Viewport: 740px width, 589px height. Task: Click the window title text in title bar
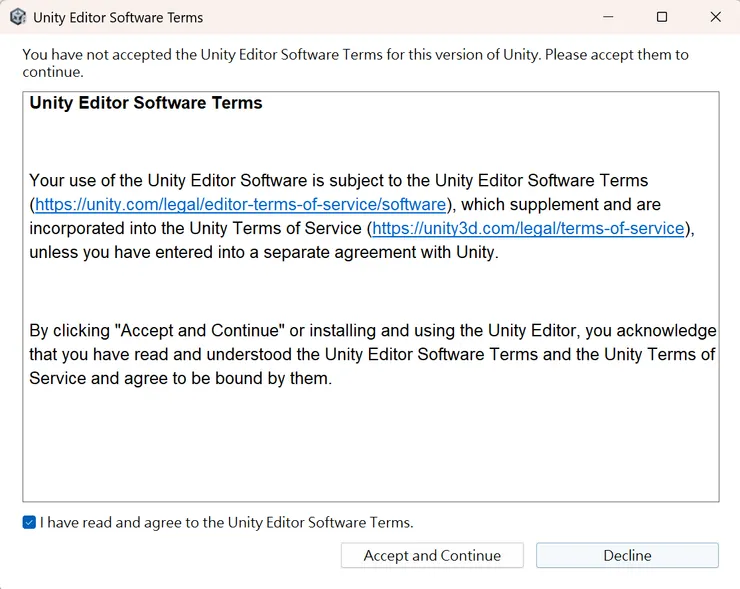pyautogui.click(x=118, y=17)
